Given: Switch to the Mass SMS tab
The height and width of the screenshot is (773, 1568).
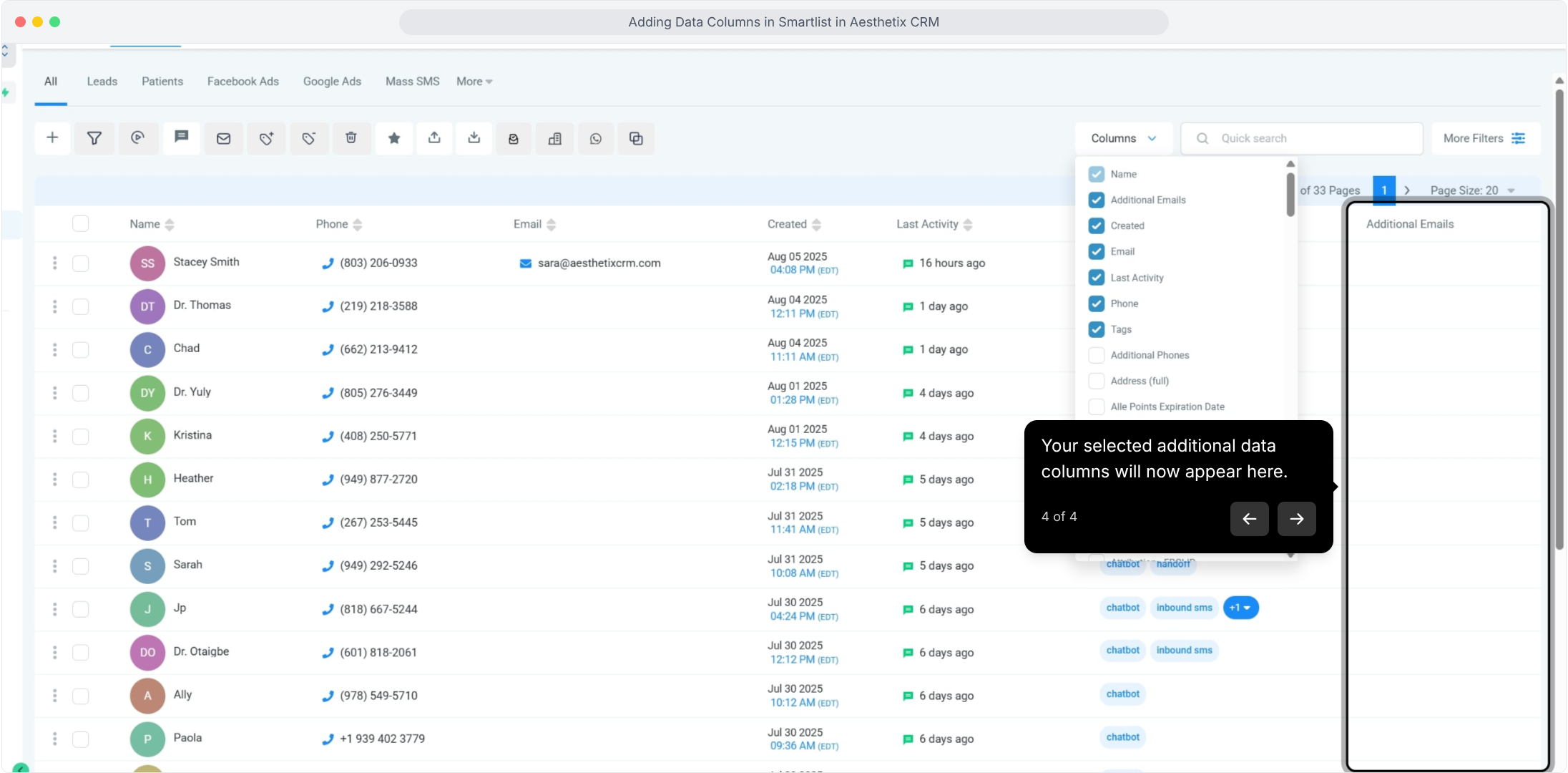Looking at the screenshot, I should coord(413,82).
